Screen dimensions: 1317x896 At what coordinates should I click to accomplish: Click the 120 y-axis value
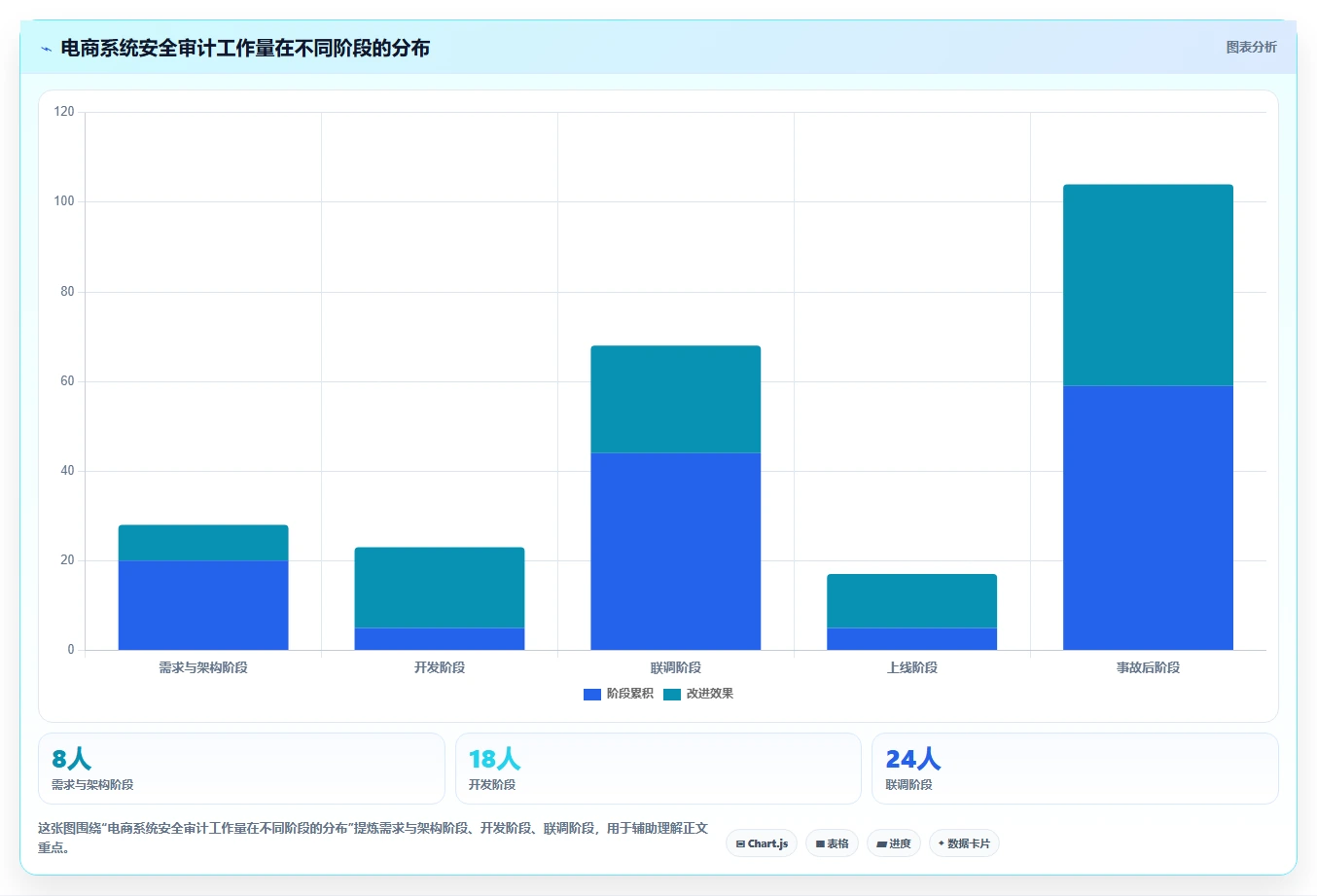click(x=64, y=112)
